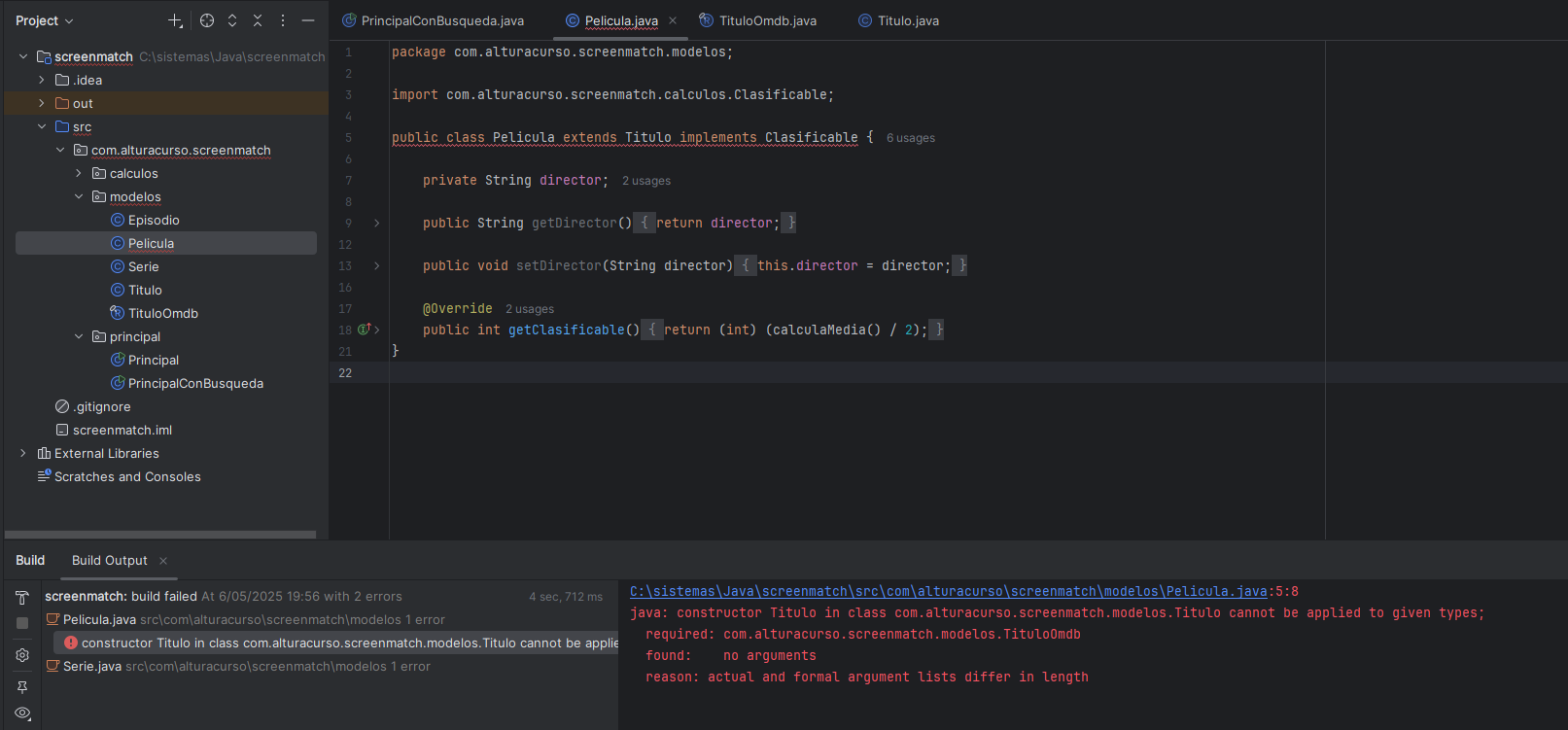1568x730 pixels.
Task: Toggle the build view options eye icon
Action: [22, 713]
